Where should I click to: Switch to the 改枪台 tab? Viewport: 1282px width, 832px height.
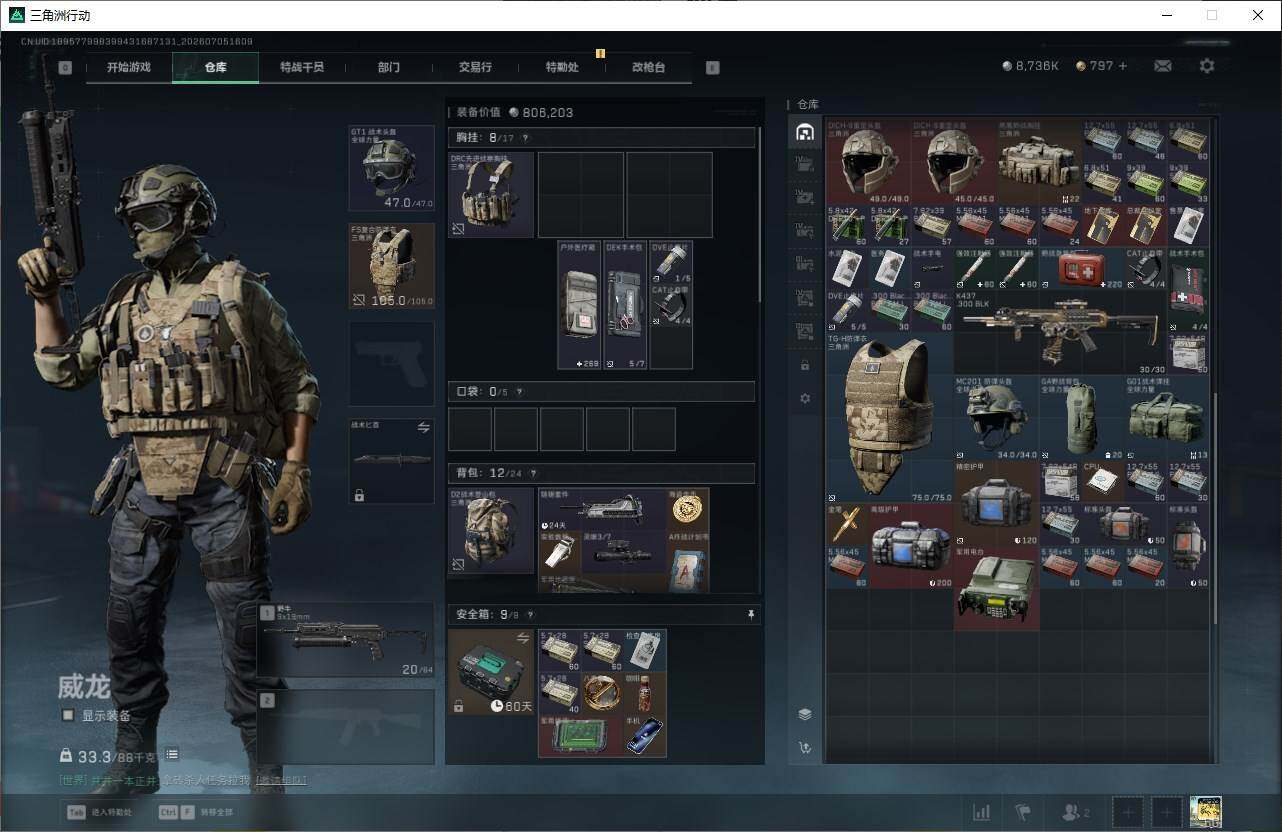[x=648, y=67]
